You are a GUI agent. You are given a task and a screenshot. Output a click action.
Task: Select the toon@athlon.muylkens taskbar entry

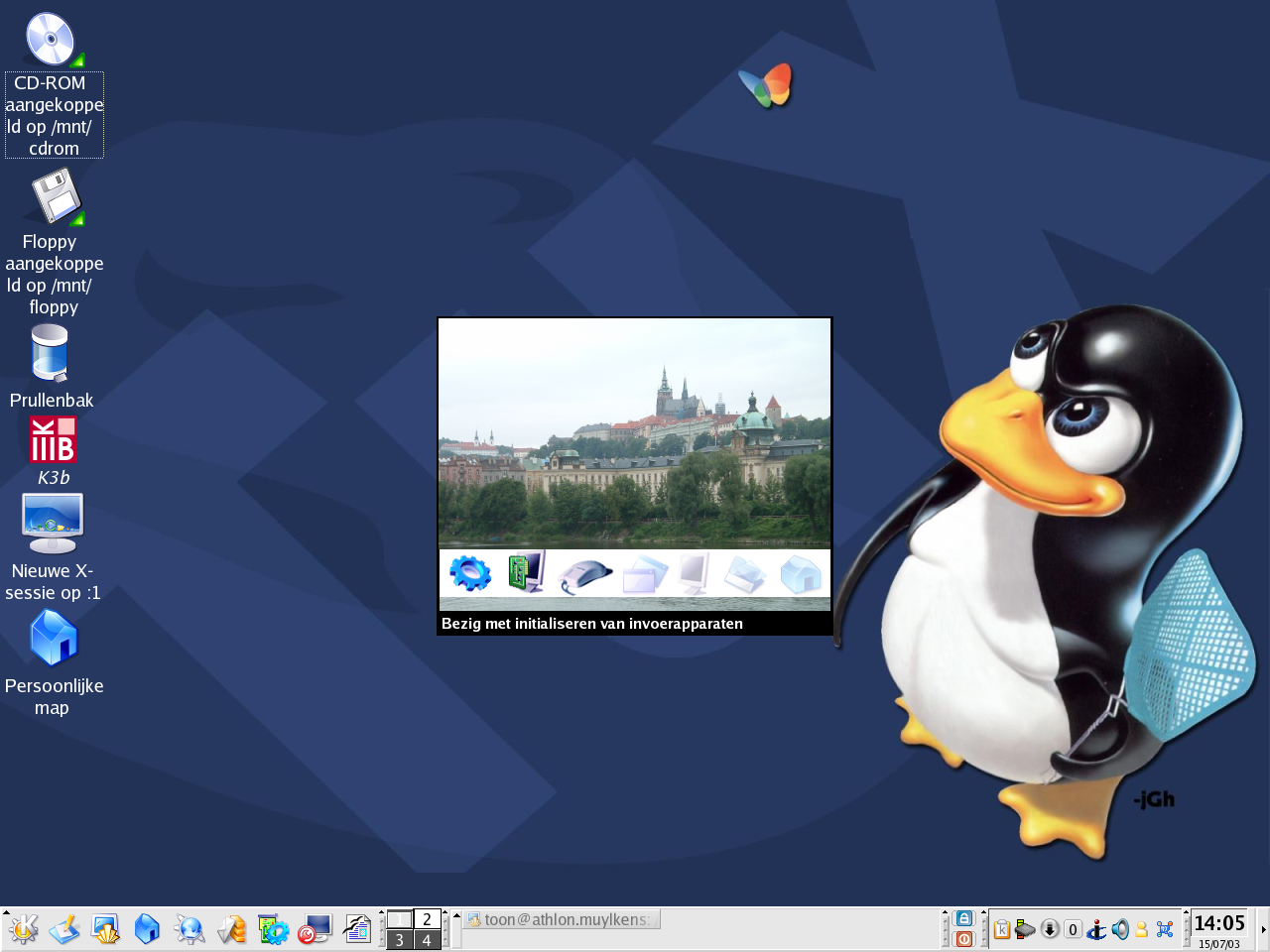pos(562,920)
